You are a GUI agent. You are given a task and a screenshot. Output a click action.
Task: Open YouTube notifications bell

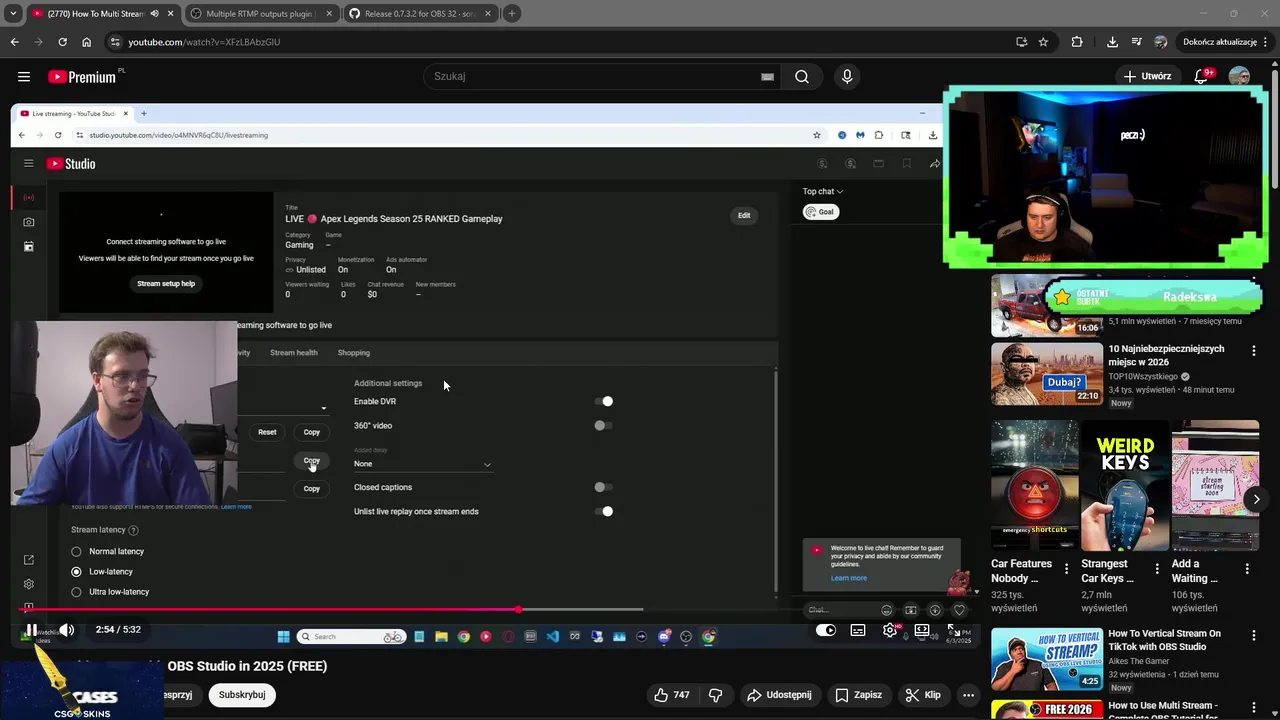(1202, 76)
